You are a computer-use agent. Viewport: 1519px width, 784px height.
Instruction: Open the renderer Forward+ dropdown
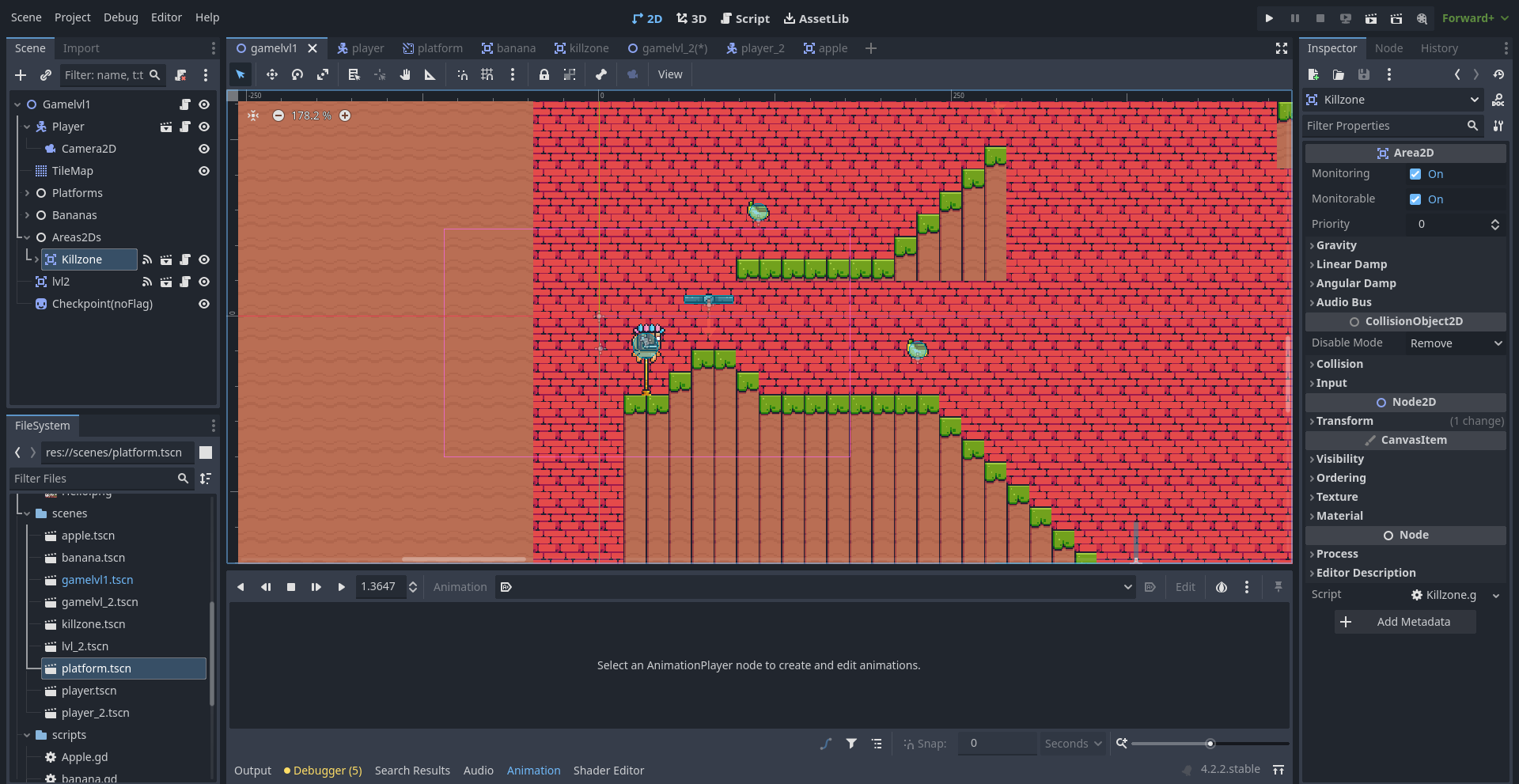pos(1475,18)
